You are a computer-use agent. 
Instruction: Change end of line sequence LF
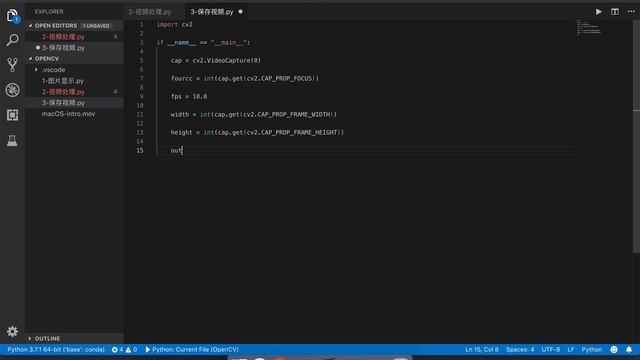[571, 349]
